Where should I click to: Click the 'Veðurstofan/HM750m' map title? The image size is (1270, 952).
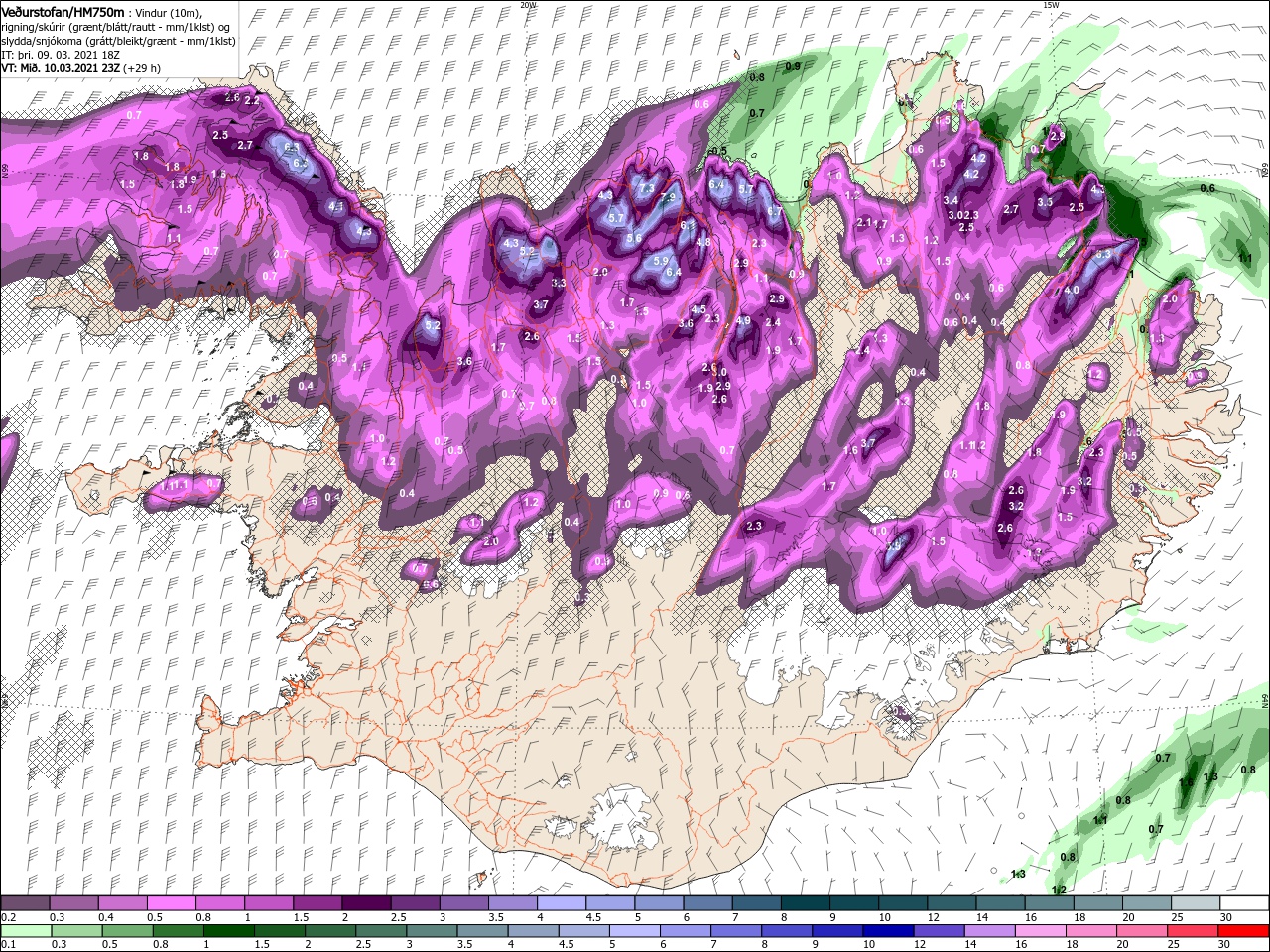point(63,11)
